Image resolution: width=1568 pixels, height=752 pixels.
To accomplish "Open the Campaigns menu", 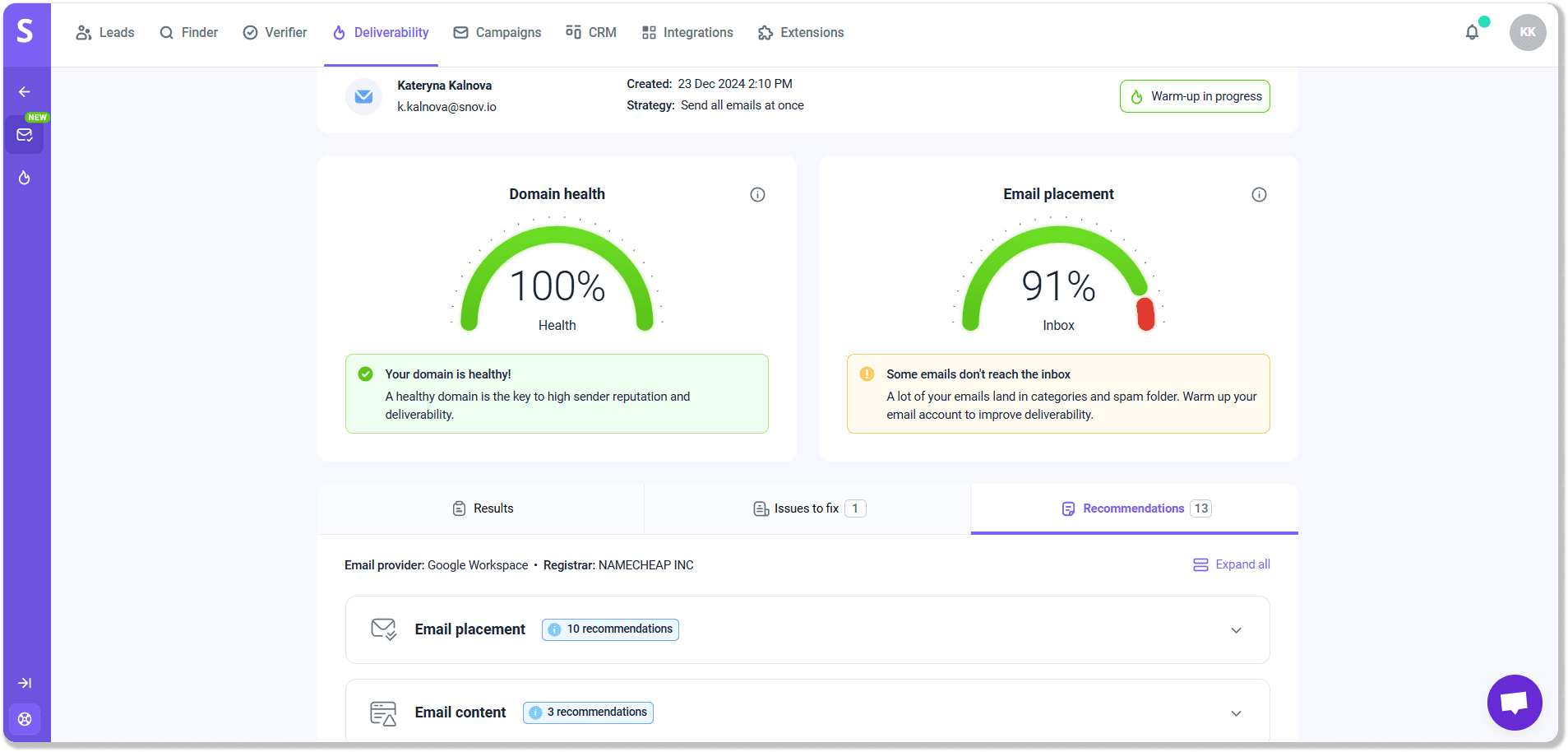I will click(497, 33).
